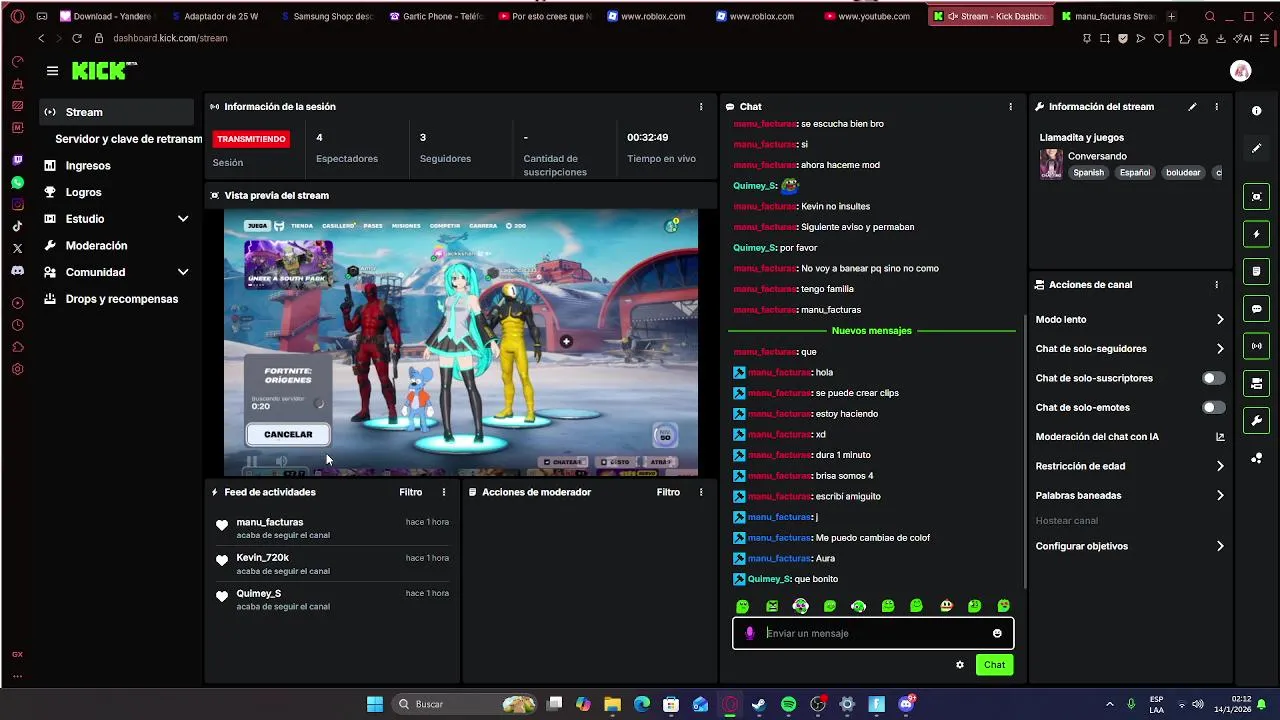Open the settings gear in the Opera sidebar

pos(17,369)
